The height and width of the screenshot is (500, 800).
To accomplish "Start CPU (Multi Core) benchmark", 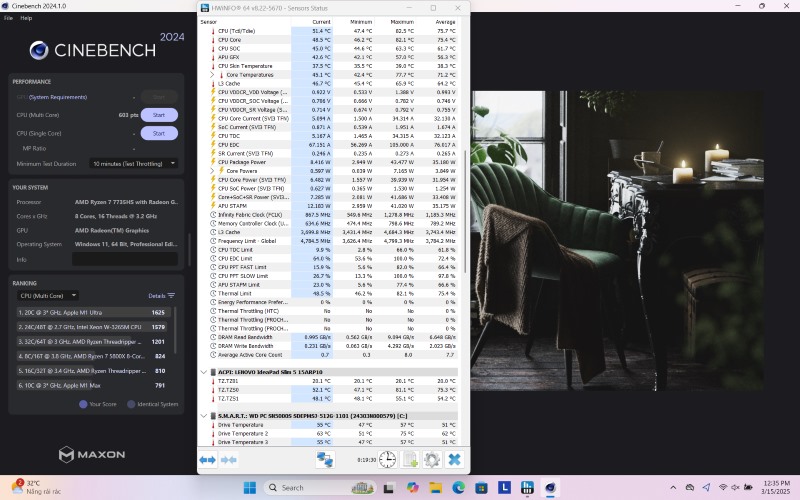I will 159,115.
